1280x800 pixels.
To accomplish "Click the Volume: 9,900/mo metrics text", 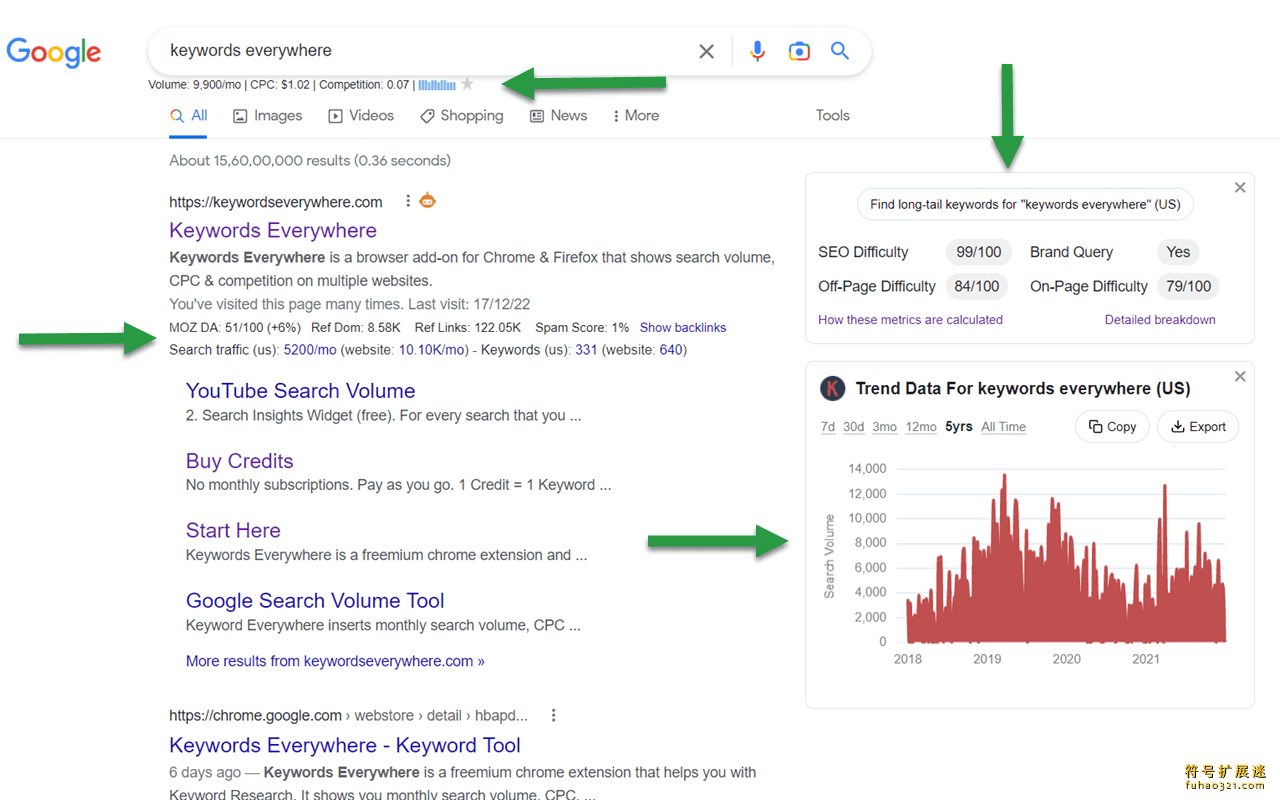I will click(195, 85).
